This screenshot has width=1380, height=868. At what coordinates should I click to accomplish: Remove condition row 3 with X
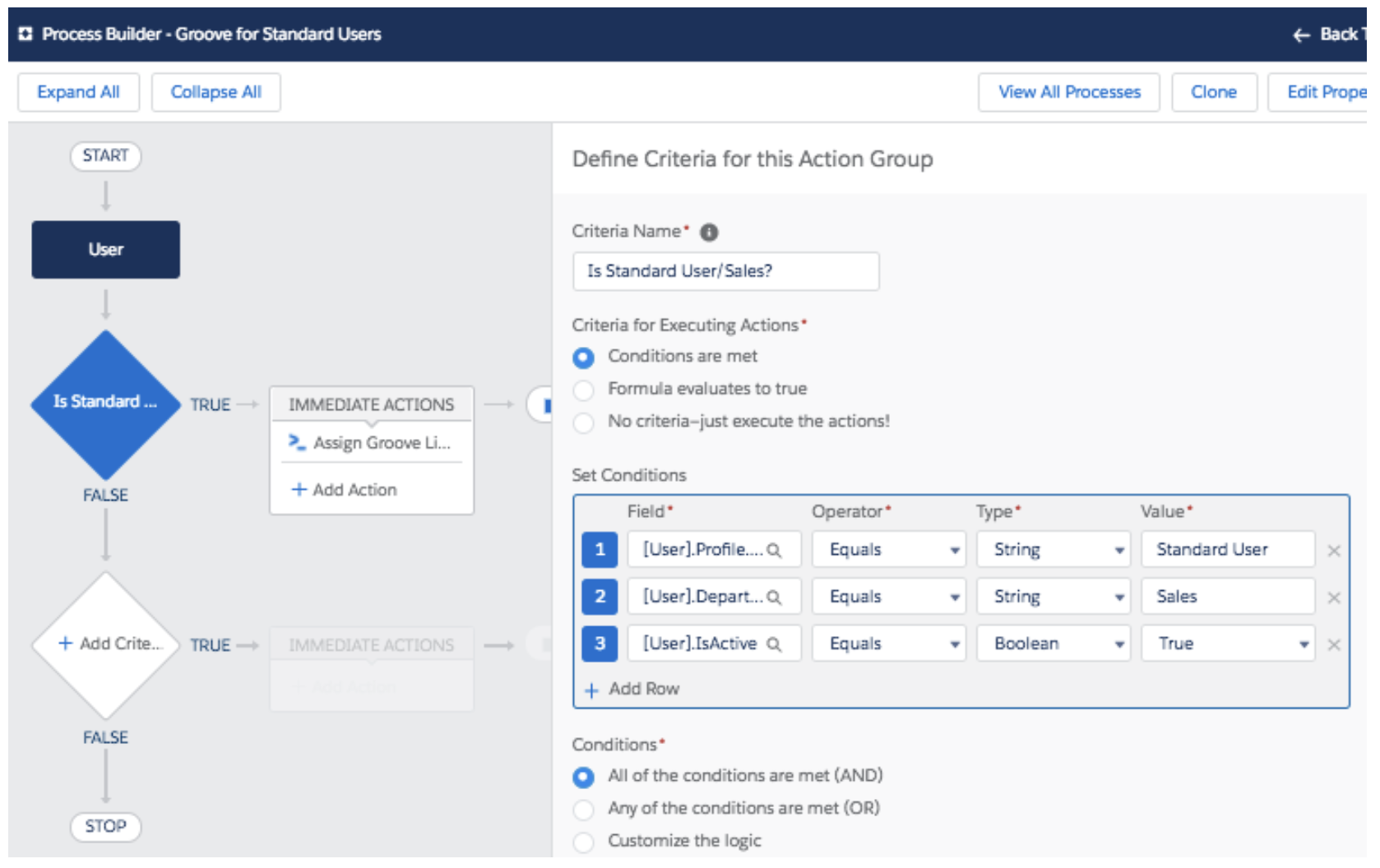point(1334,644)
